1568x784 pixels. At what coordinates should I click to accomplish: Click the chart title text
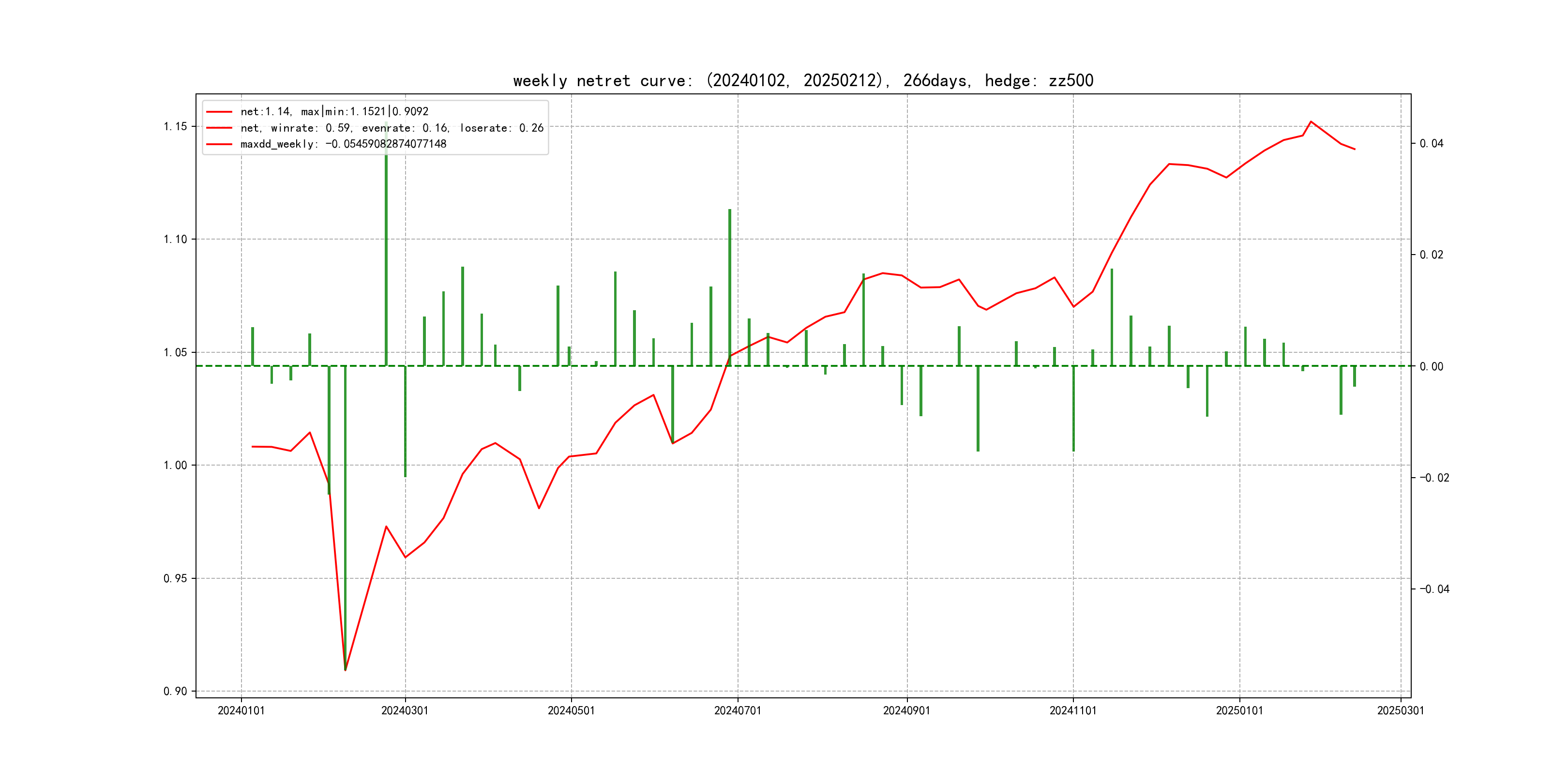[803, 80]
